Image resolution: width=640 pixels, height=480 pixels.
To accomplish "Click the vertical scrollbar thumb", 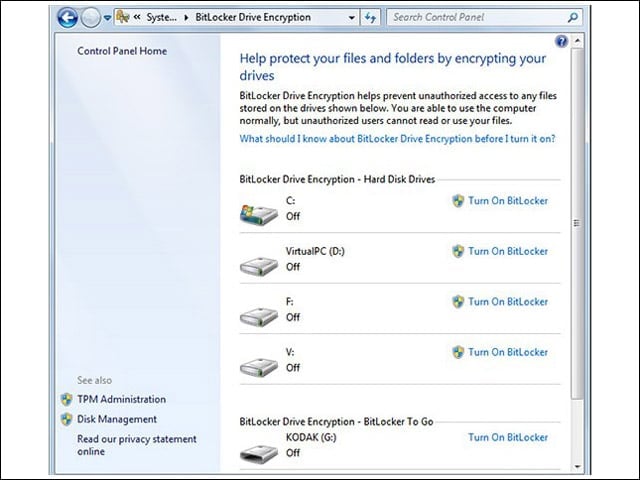I will (x=577, y=224).
